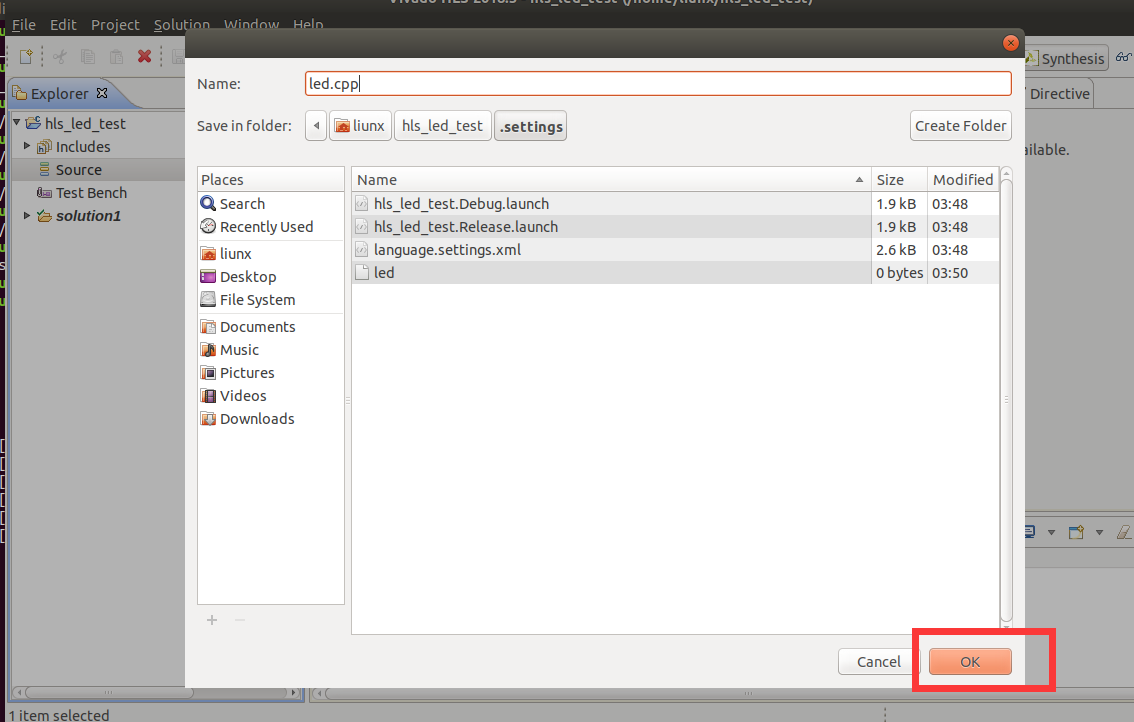Image resolution: width=1134 pixels, height=722 pixels.
Task: Click the Copy toolbar icon
Action: click(x=88, y=56)
